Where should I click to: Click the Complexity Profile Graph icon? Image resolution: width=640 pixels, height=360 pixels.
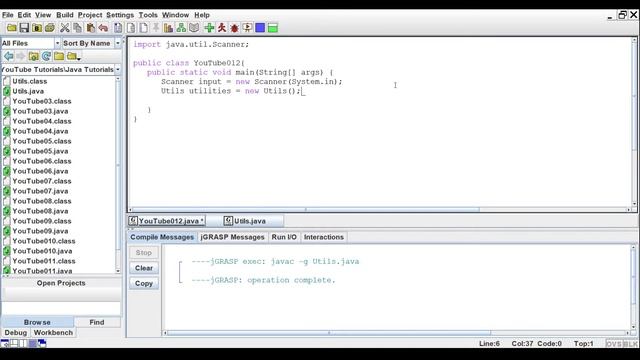[x=168, y=28]
